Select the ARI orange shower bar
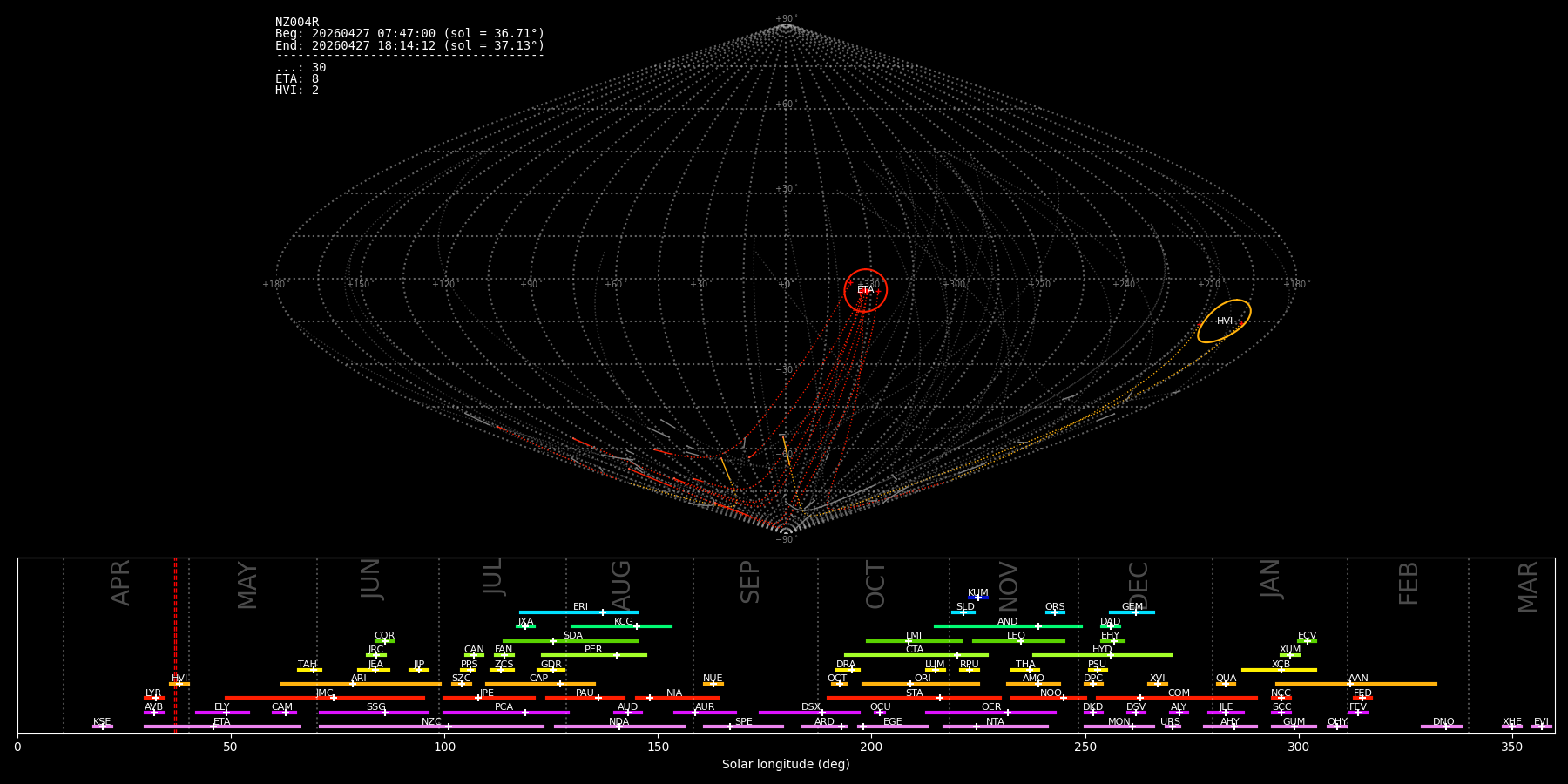1568x784 pixels. click(361, 684)
